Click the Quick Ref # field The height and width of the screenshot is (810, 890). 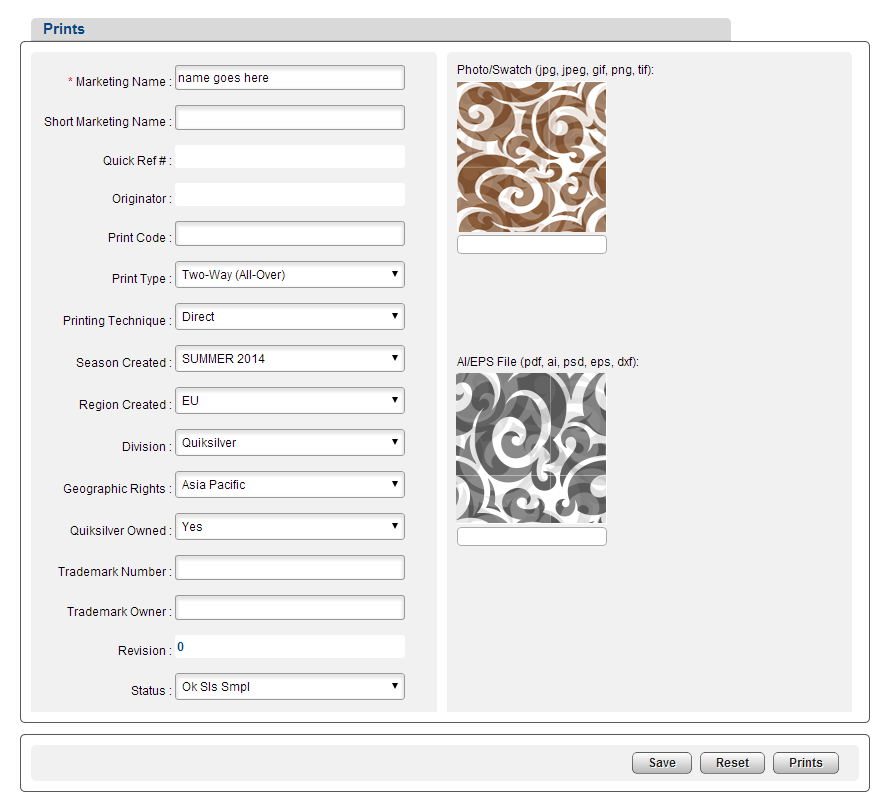point(289,157)
